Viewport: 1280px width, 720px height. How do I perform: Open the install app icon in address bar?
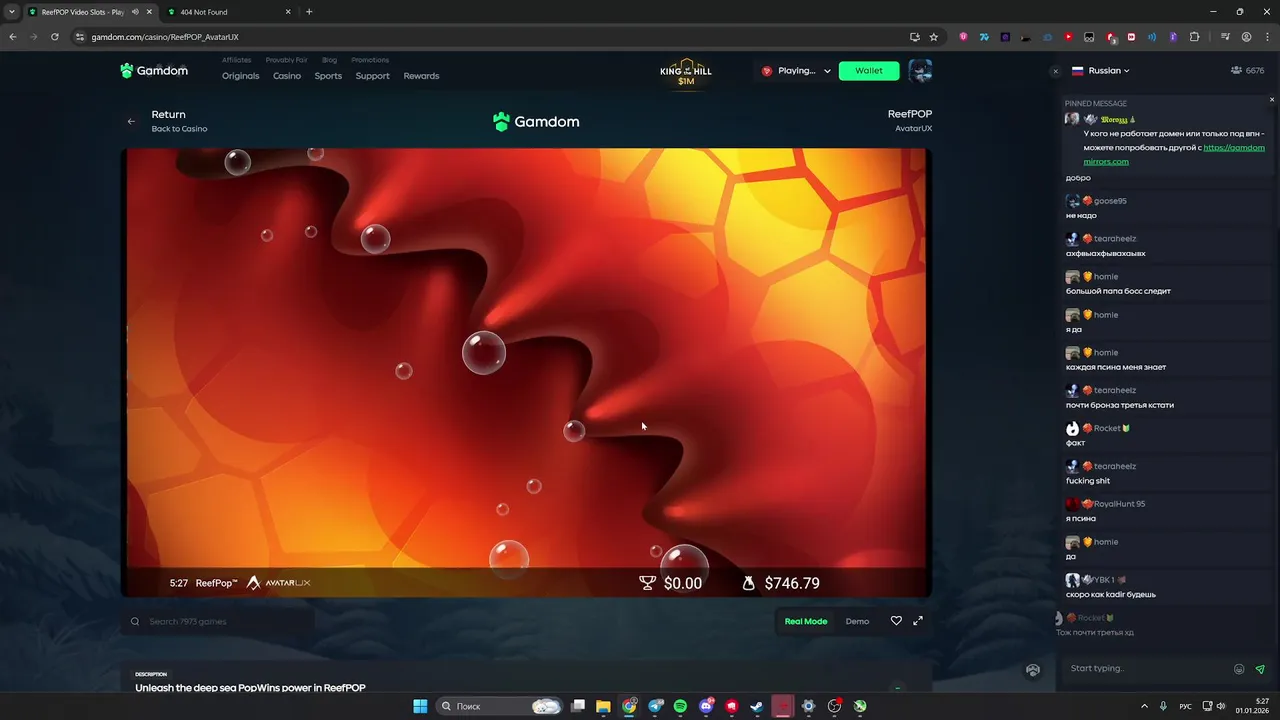914,37
